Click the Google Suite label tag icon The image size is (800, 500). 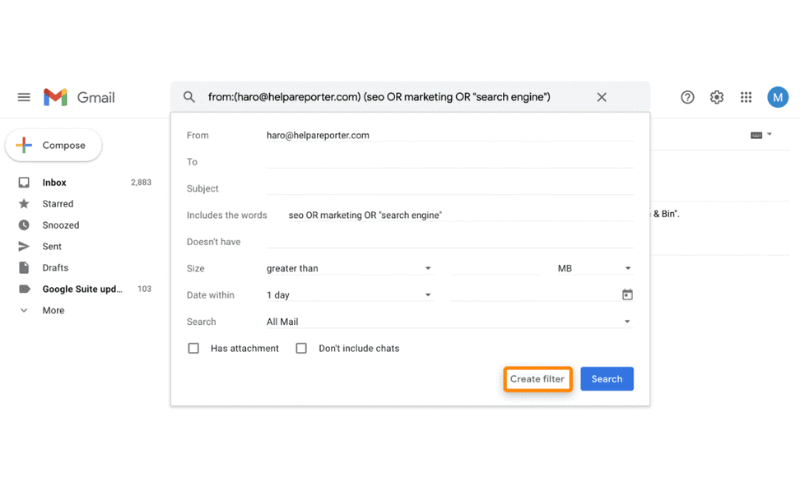[24, 289]
